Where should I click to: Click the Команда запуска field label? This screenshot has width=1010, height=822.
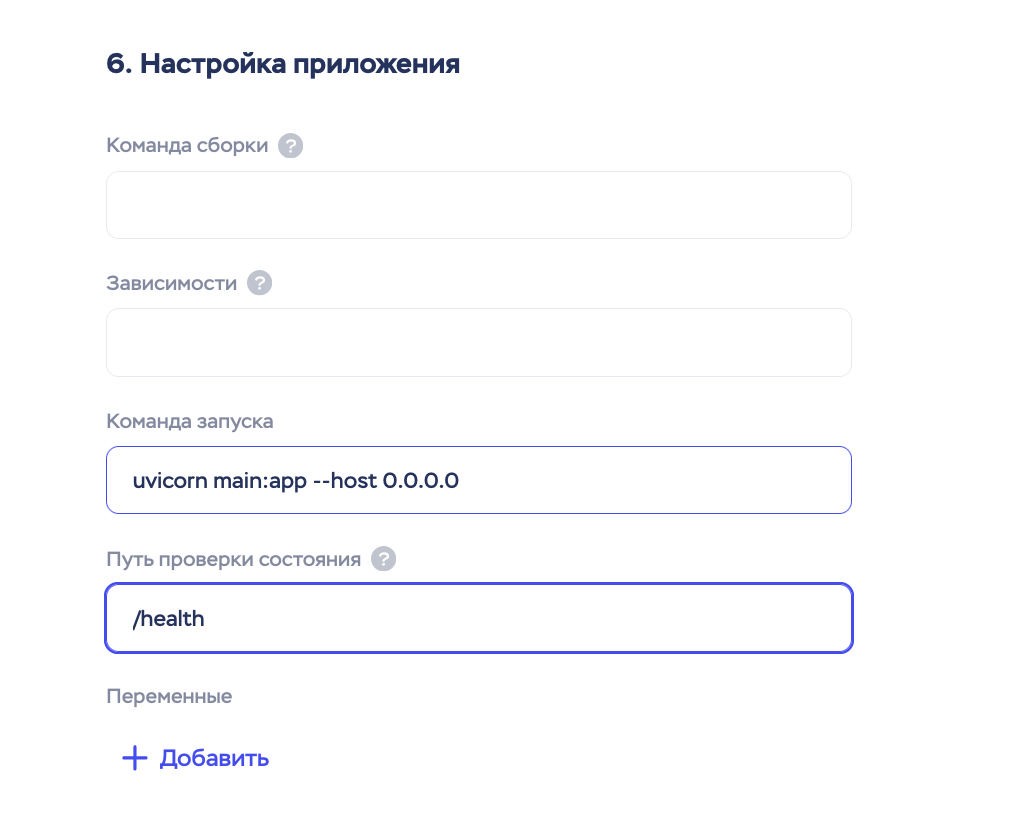point(189,421)
